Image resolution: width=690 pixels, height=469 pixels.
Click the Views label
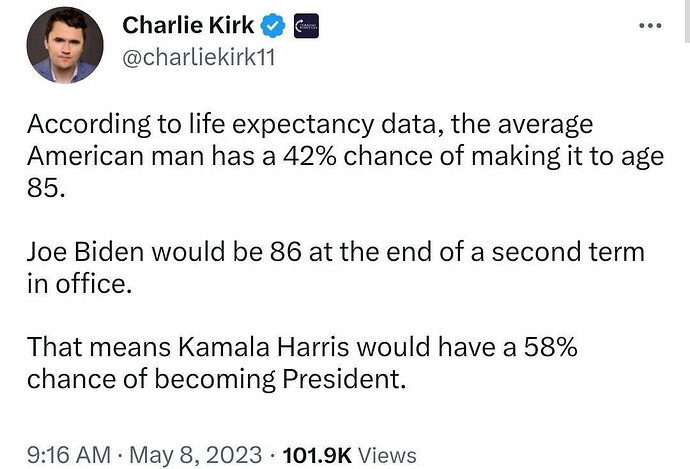(x=387, y=455)
